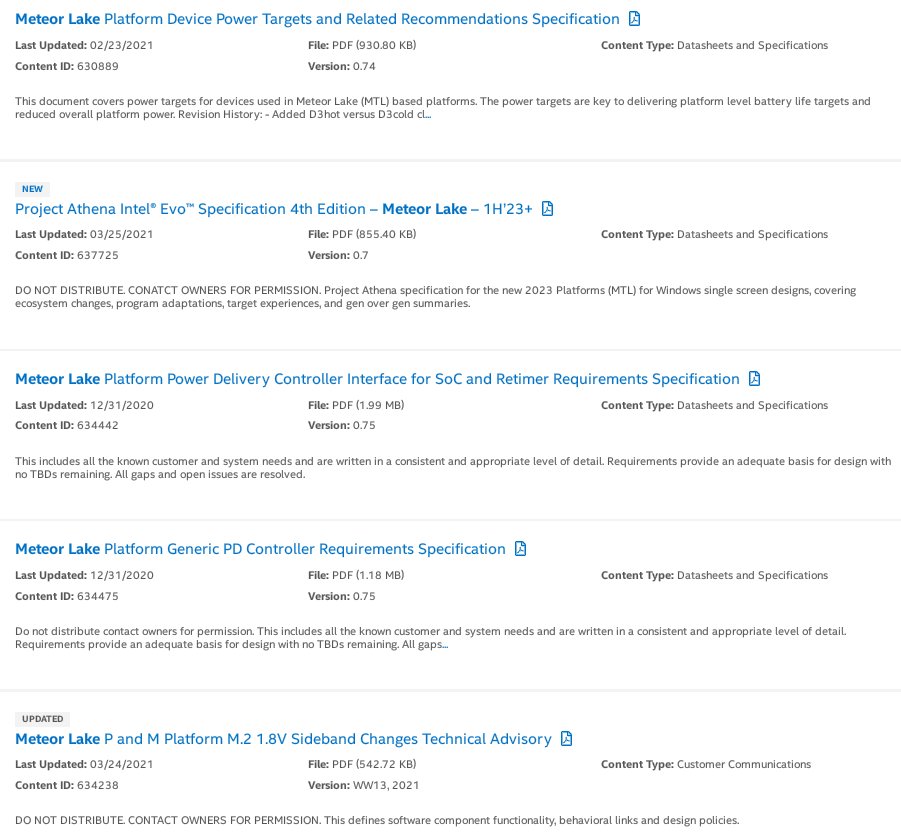The width and height of the screenshot is (901, 839).
Task: Select Content ID 634238
Action: click(x=67, y=785)
